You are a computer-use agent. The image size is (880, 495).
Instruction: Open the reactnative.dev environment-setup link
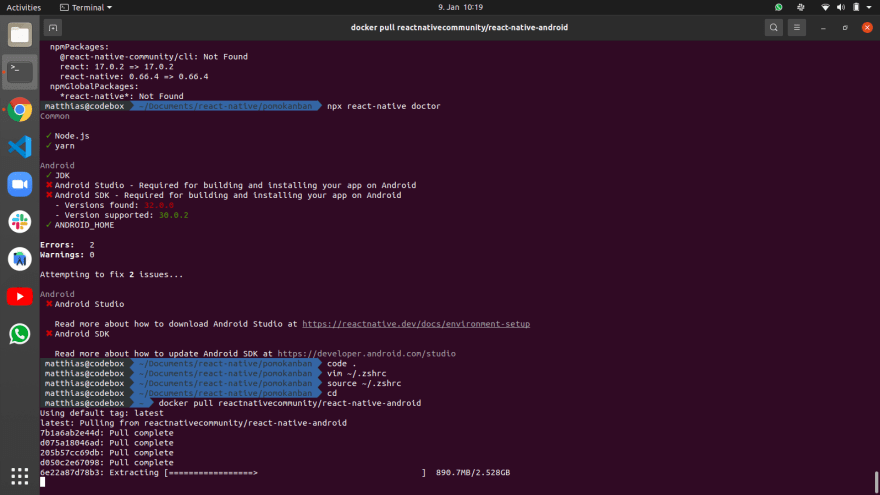416,324
